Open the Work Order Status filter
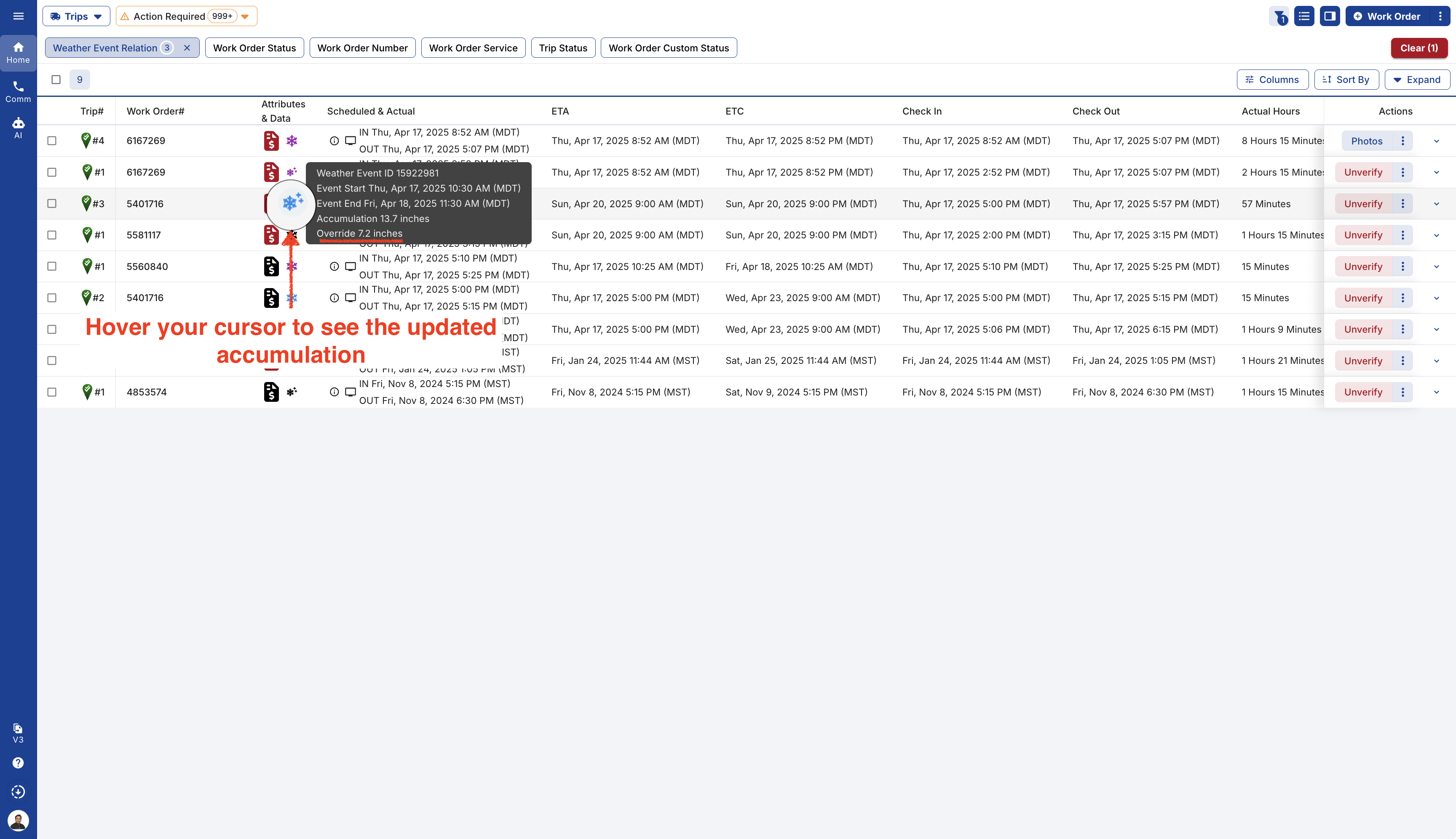This screenshot has height=839, width=1456. [x=254, y=48]
